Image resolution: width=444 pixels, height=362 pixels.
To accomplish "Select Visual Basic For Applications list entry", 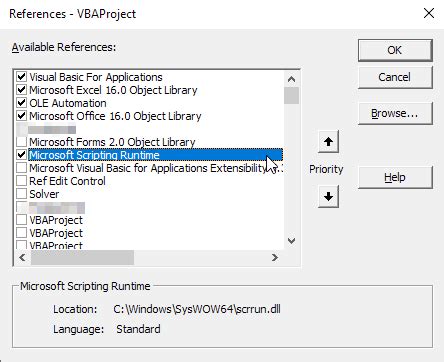I will click(96, 77).
